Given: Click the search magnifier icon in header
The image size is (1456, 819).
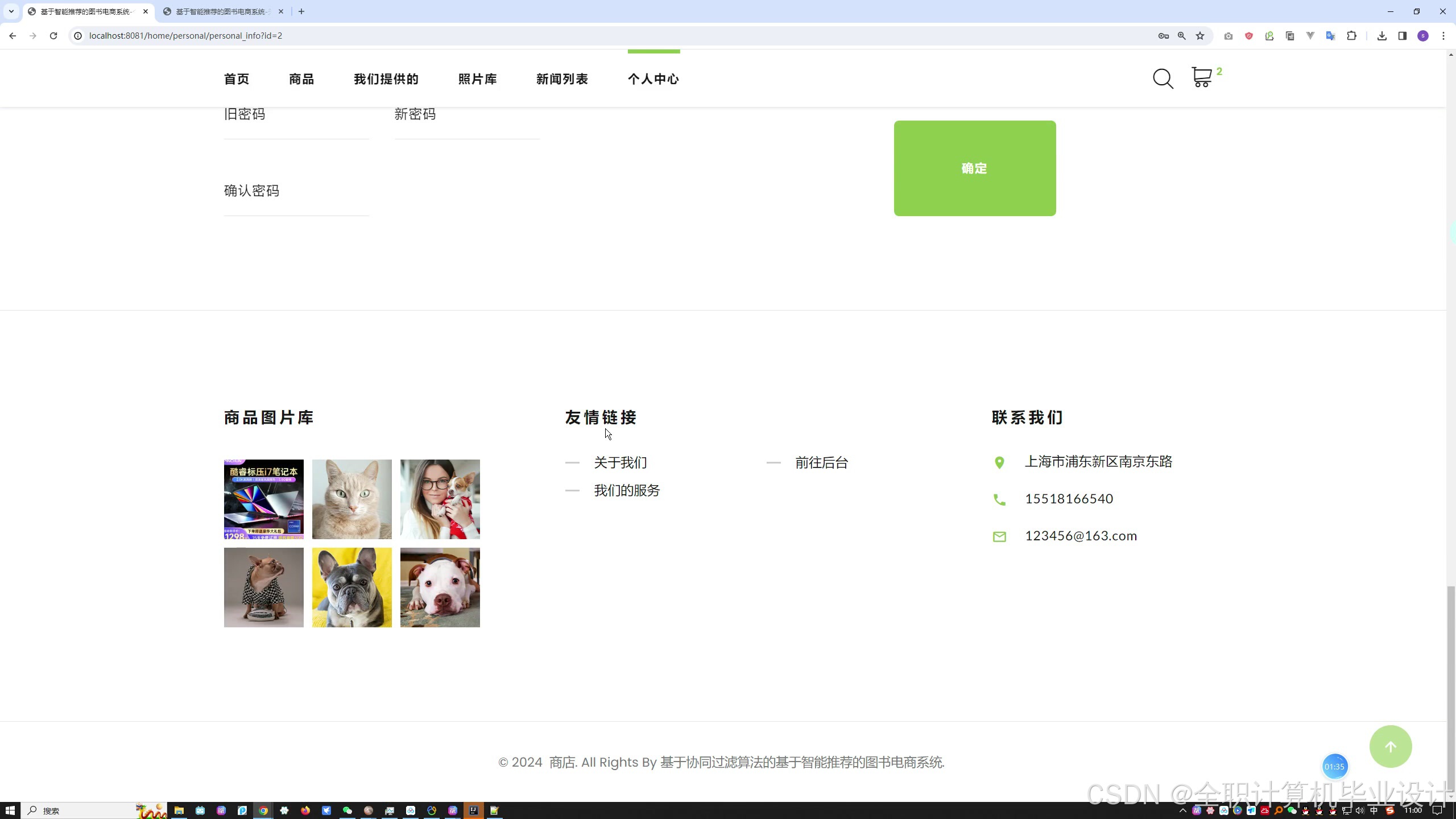Looking at the screenshot, I should pyautogui.click(x=1163, y=78).
